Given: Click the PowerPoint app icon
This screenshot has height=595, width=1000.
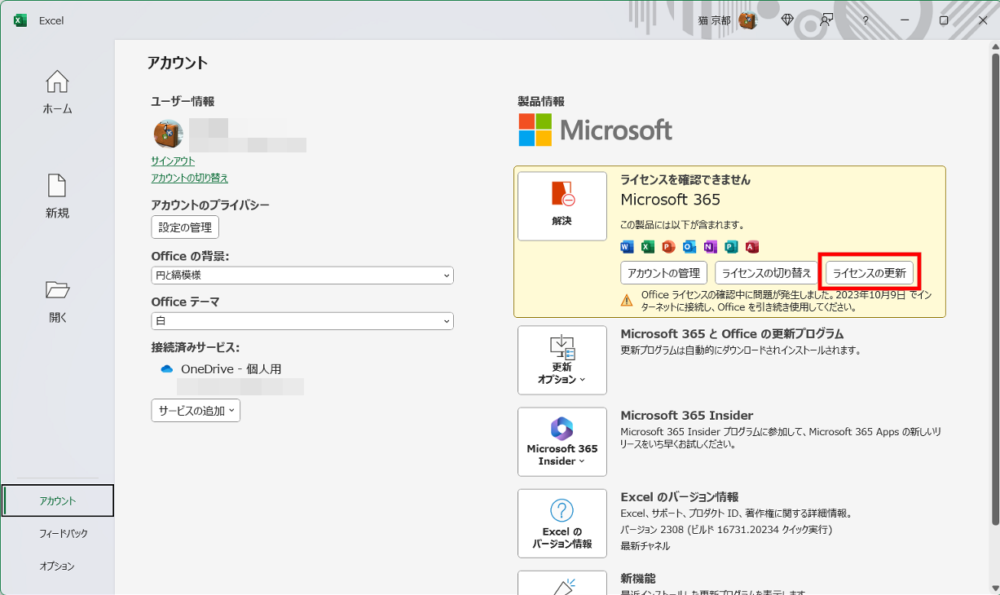Looking at the screenshot, I should coord(668,247).
